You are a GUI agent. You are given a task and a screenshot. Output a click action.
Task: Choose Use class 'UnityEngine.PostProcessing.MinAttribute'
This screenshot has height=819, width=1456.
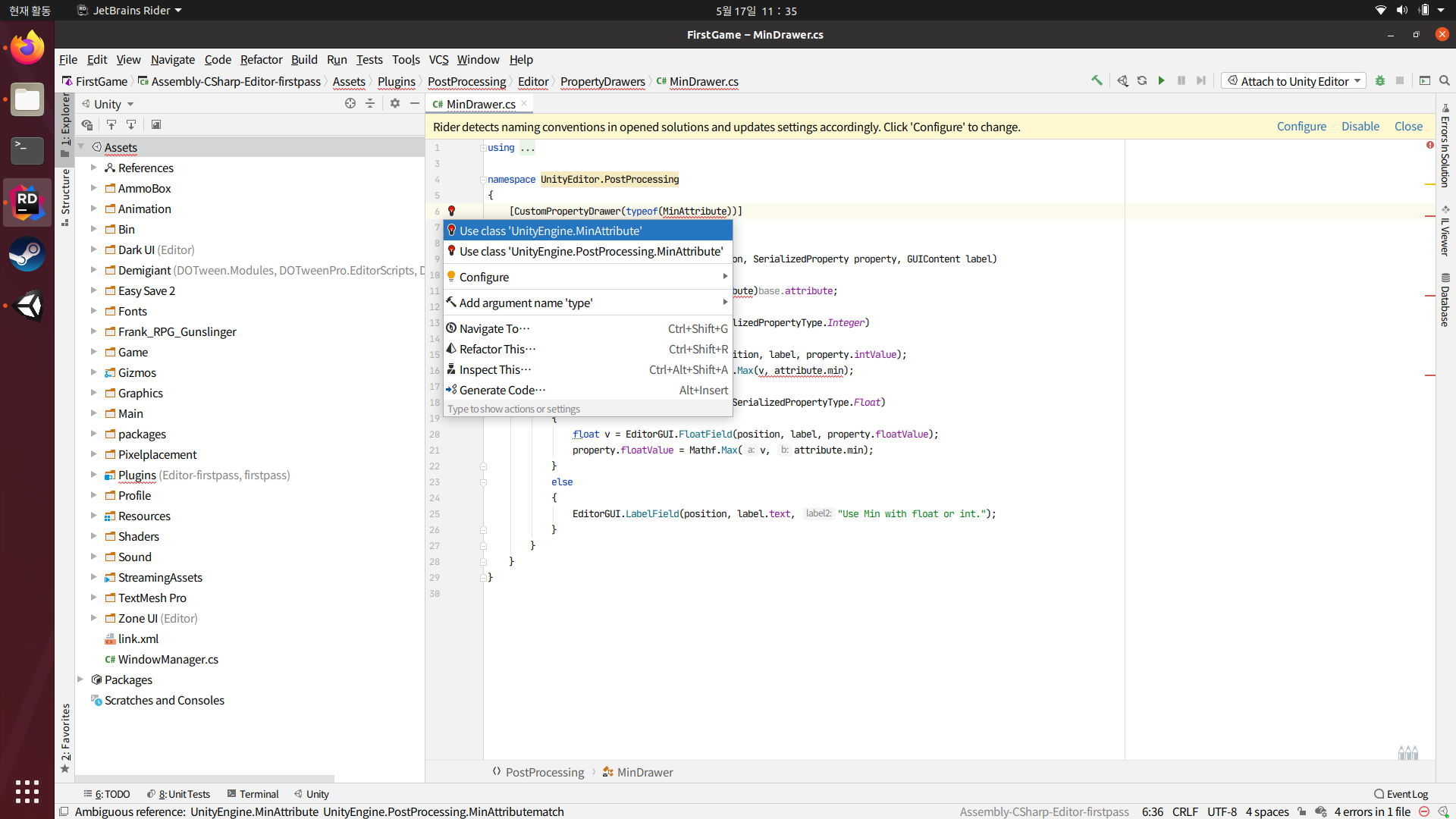point(588,251)
